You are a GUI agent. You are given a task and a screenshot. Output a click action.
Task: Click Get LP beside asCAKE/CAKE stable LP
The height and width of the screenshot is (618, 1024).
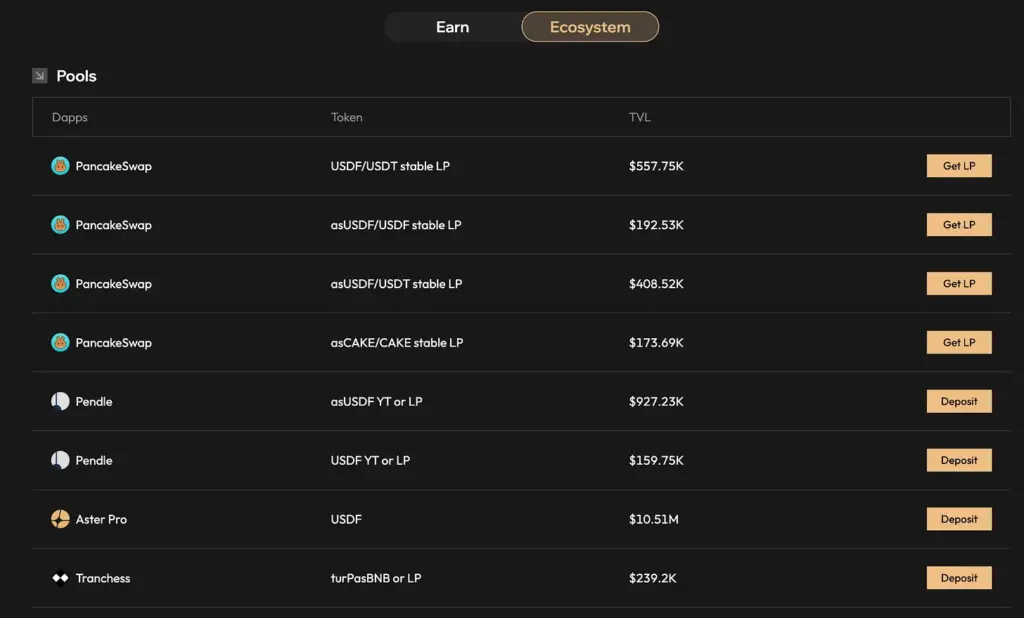pyautogui.click(x=958, y=342)
